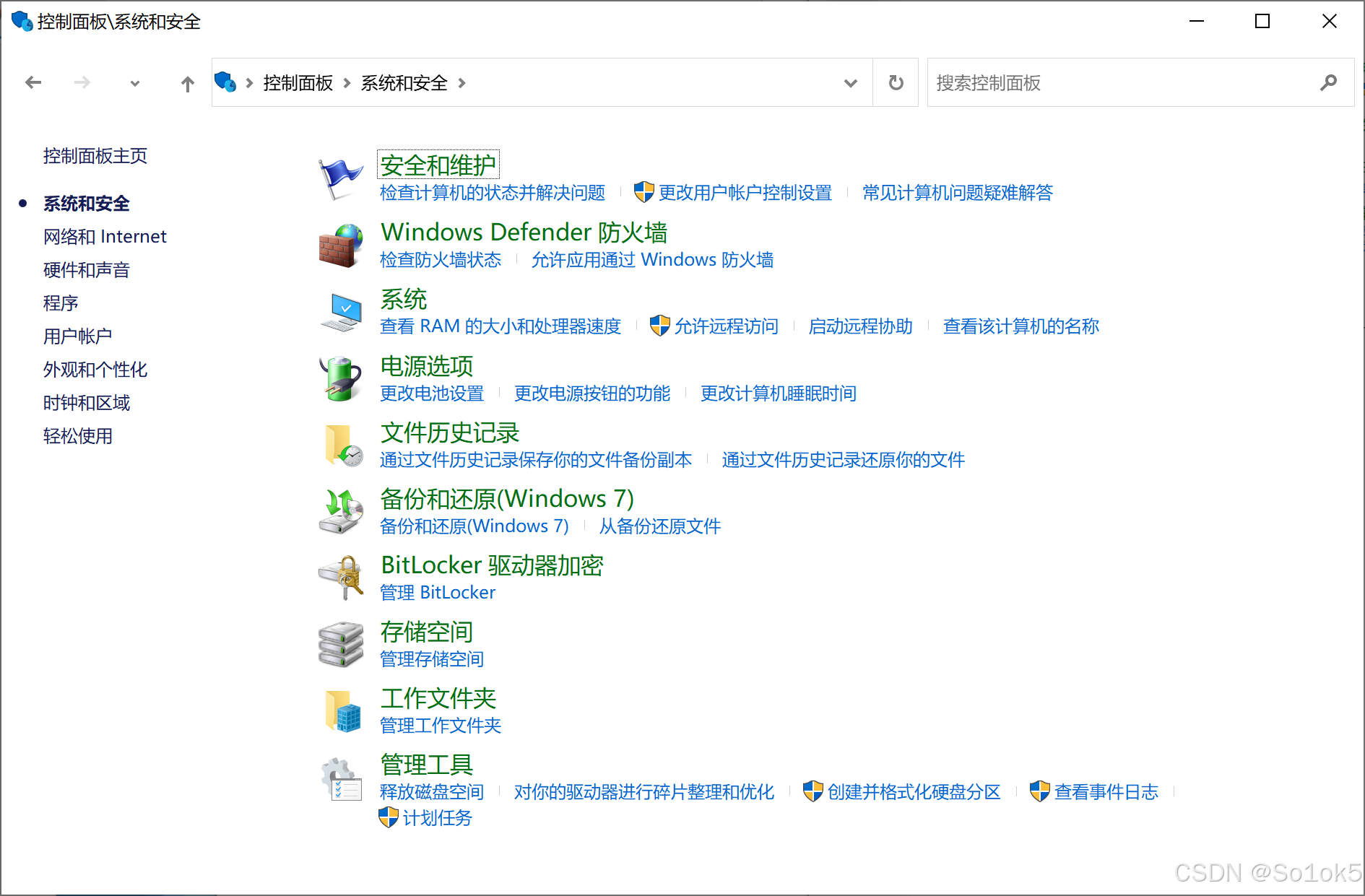The width and height of the screenshot is (1365, 896).
Task: Select 轻松使用 in the sidebar
Action: [78, 436]
